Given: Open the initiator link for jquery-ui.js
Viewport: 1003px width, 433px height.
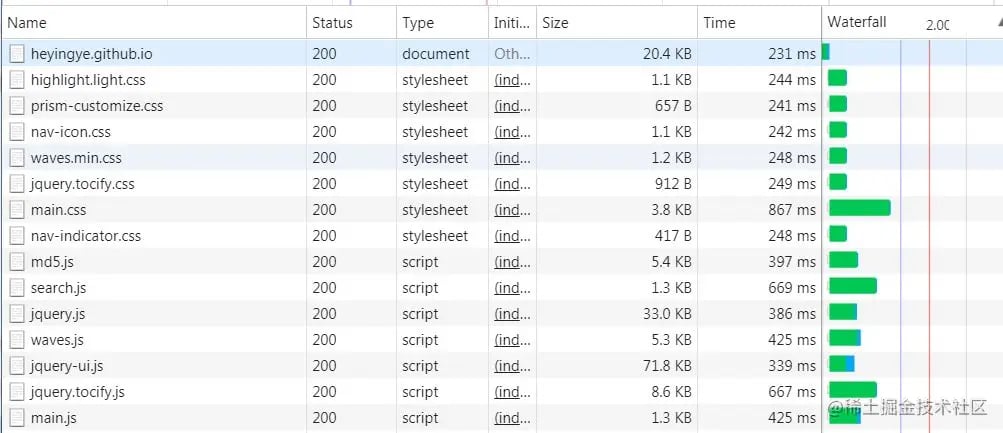Looking at the screenshot, I should click(512, 366).
